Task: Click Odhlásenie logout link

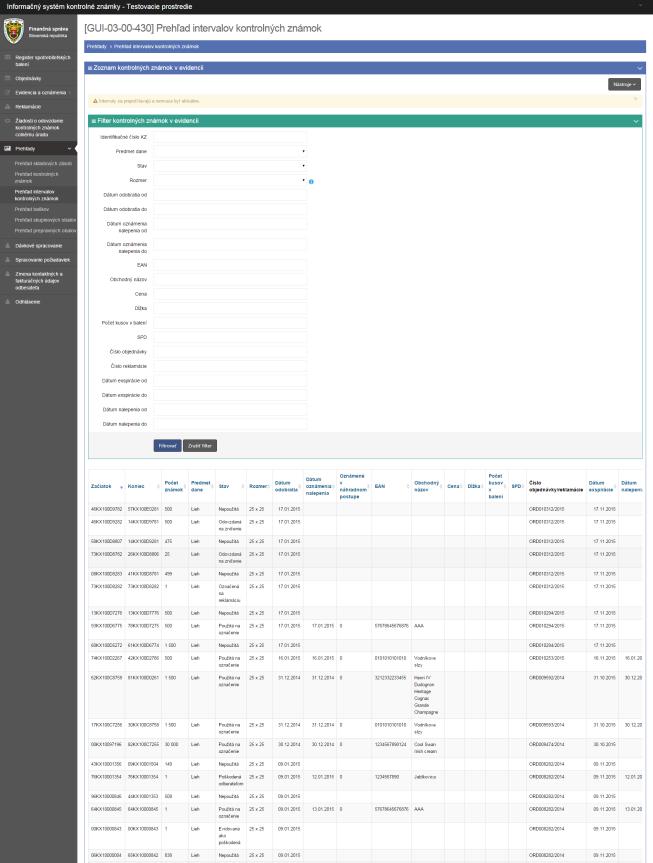Action: point(28,302)
